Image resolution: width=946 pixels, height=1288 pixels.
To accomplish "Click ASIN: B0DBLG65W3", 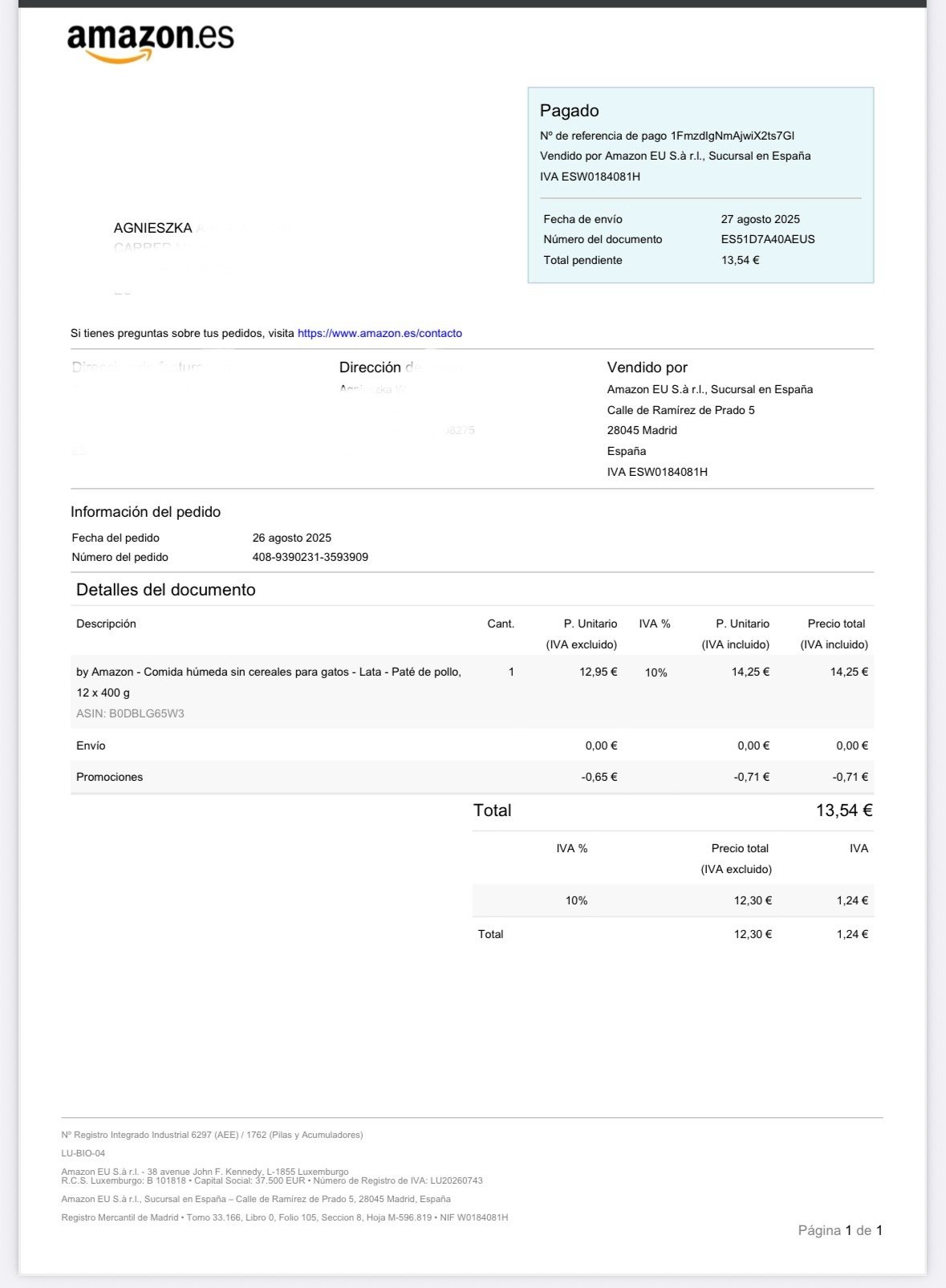I will coord(130,713).
